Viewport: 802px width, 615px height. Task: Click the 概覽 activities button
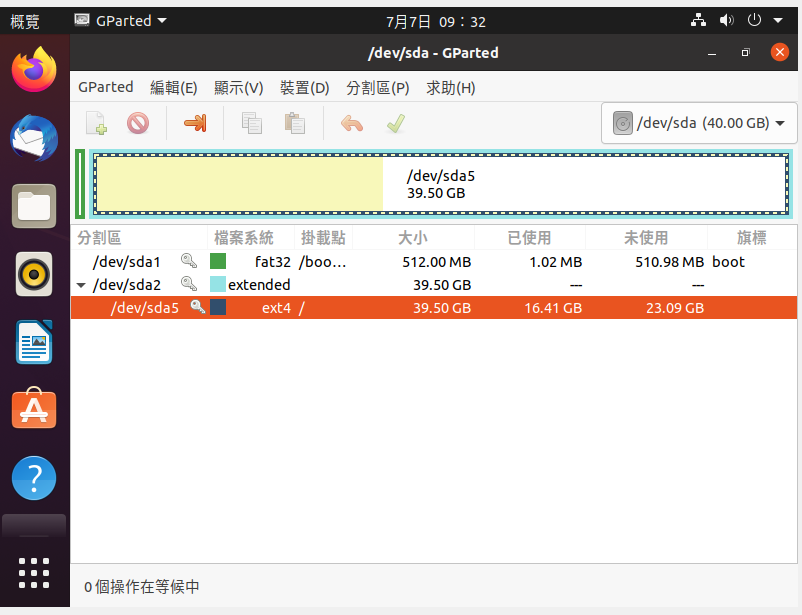(x=25, y=20)
